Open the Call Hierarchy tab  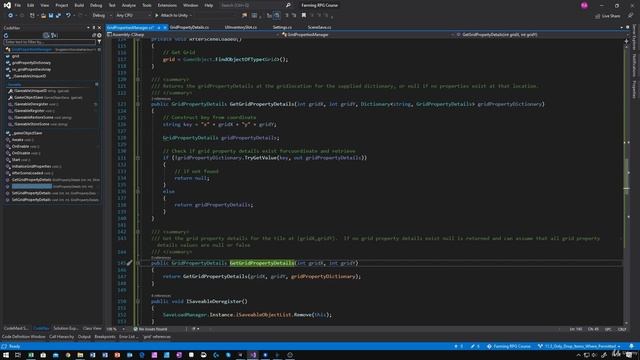(x=62, y=337)
